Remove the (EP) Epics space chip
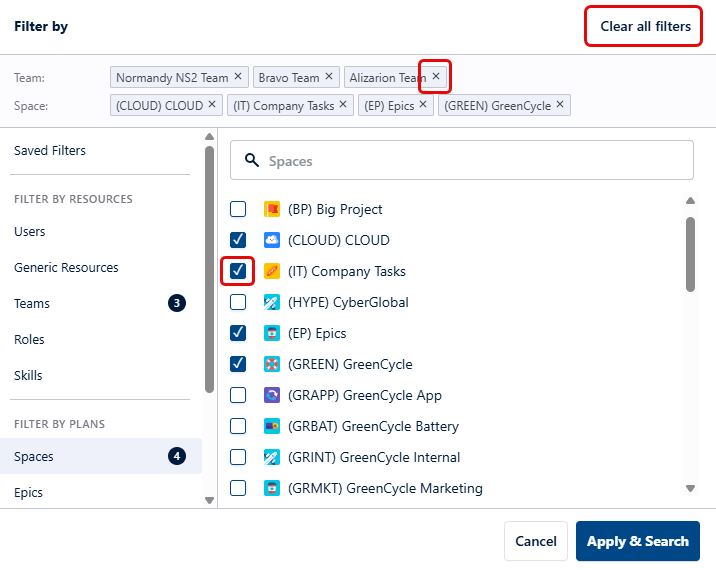 423,105
